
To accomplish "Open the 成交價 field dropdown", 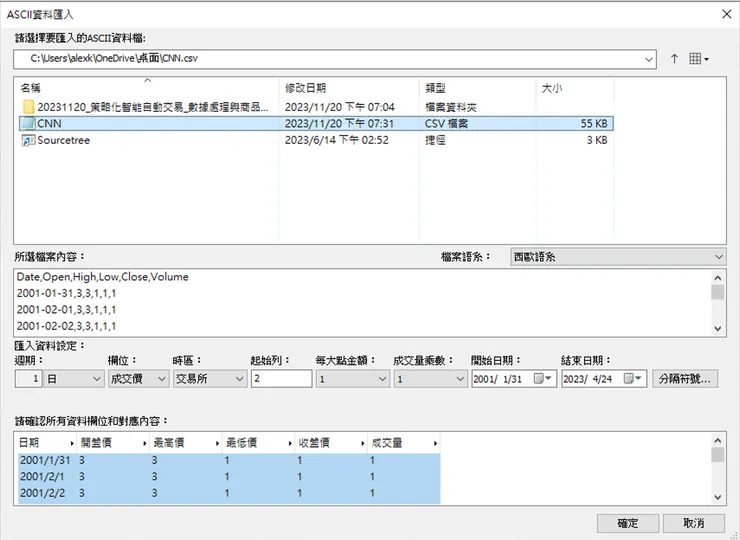I will coord(138,379).
